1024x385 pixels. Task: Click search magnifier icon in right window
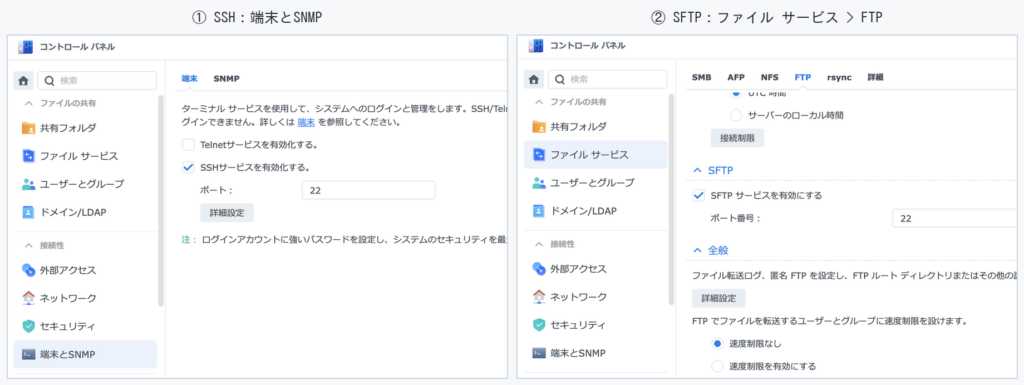(560, 80)
